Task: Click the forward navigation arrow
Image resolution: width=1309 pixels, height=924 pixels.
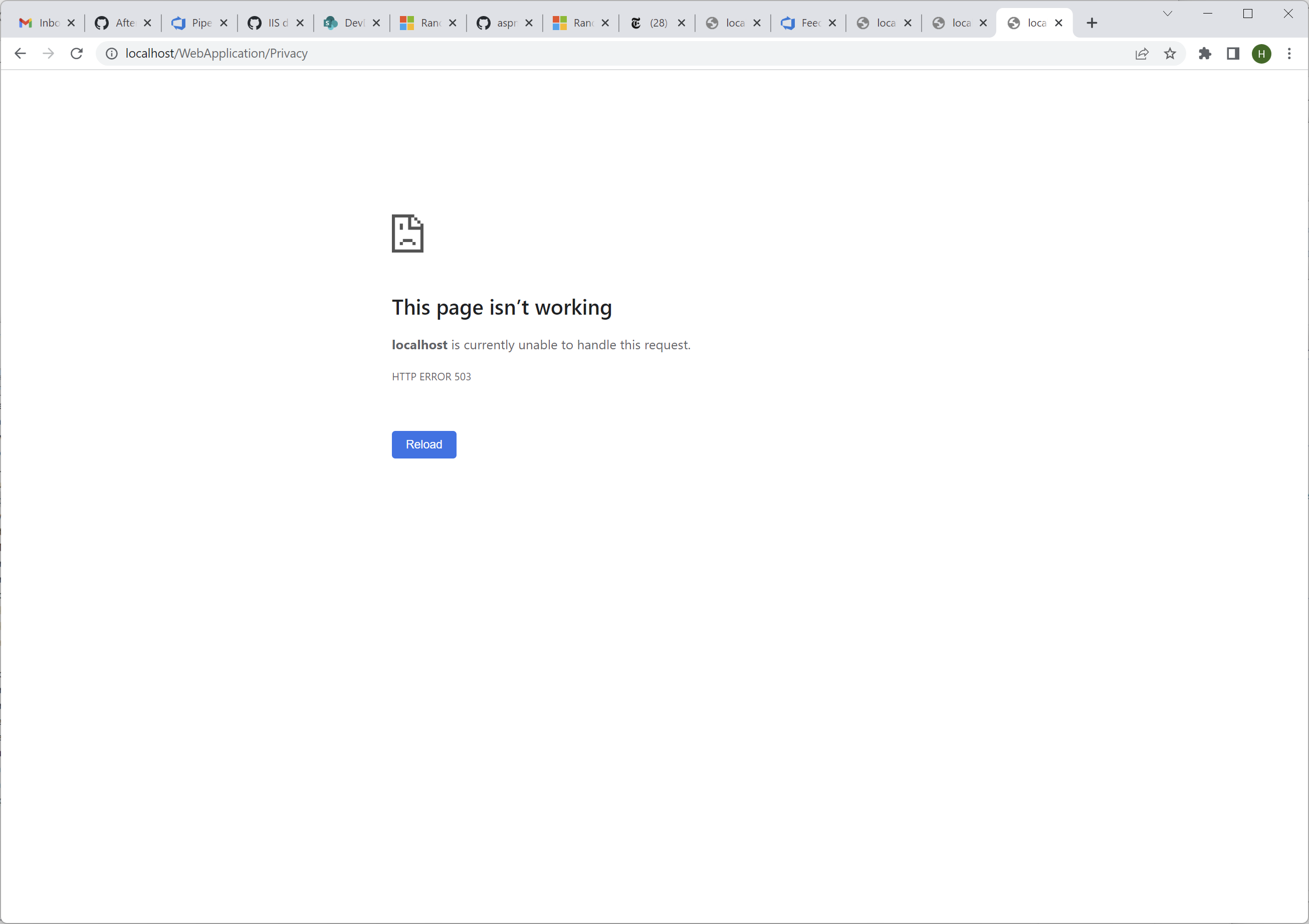Action: (48, 53)
